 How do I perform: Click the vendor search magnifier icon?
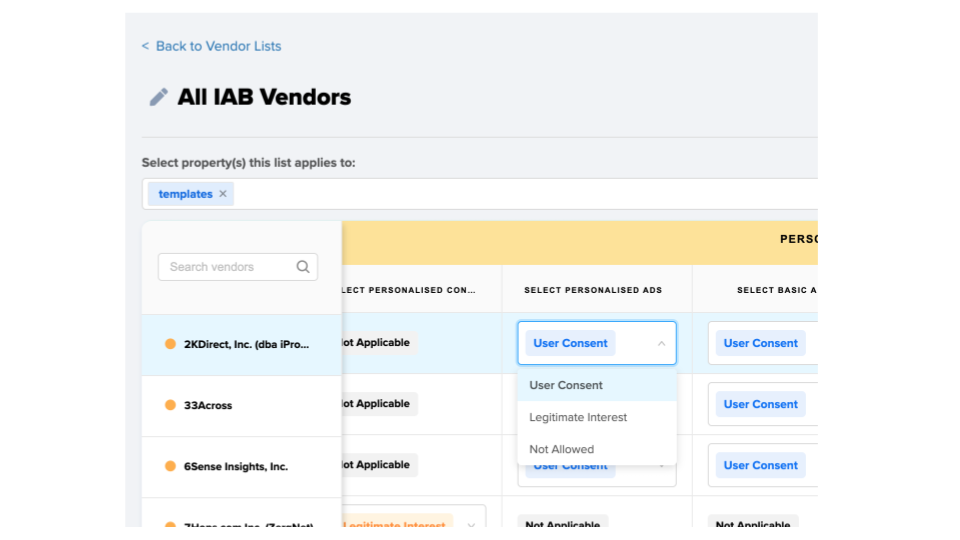tap(303, 267)
